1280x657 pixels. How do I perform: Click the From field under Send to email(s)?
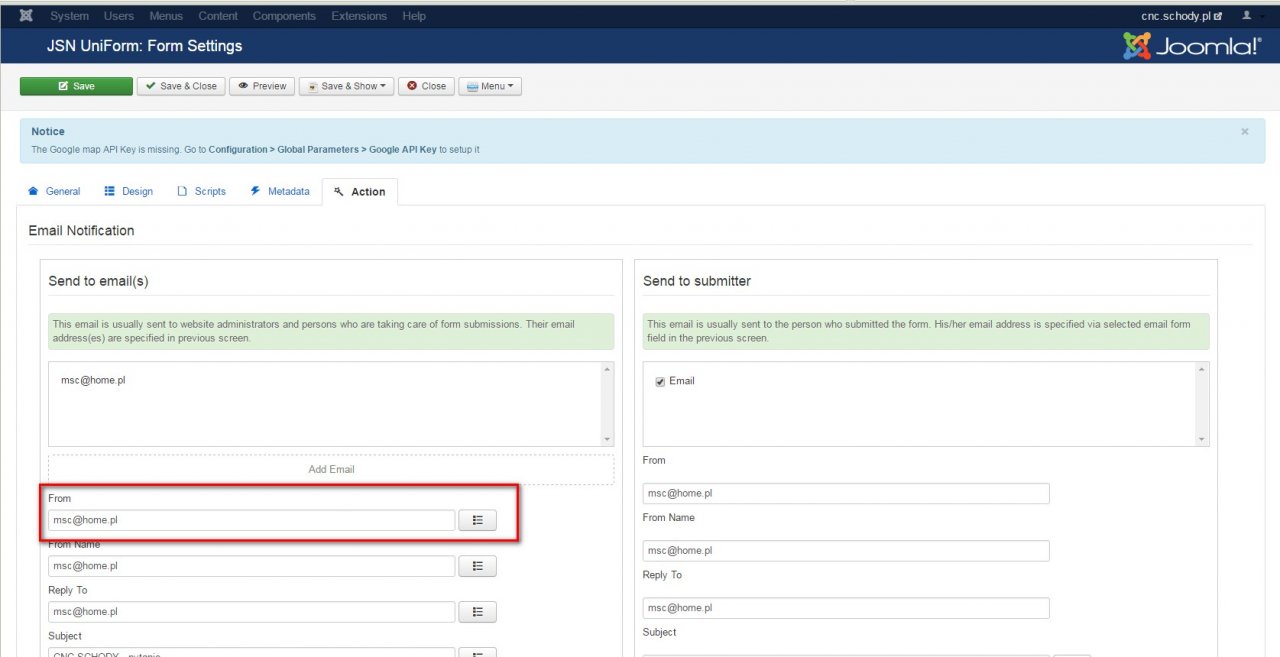coord(252,520)
